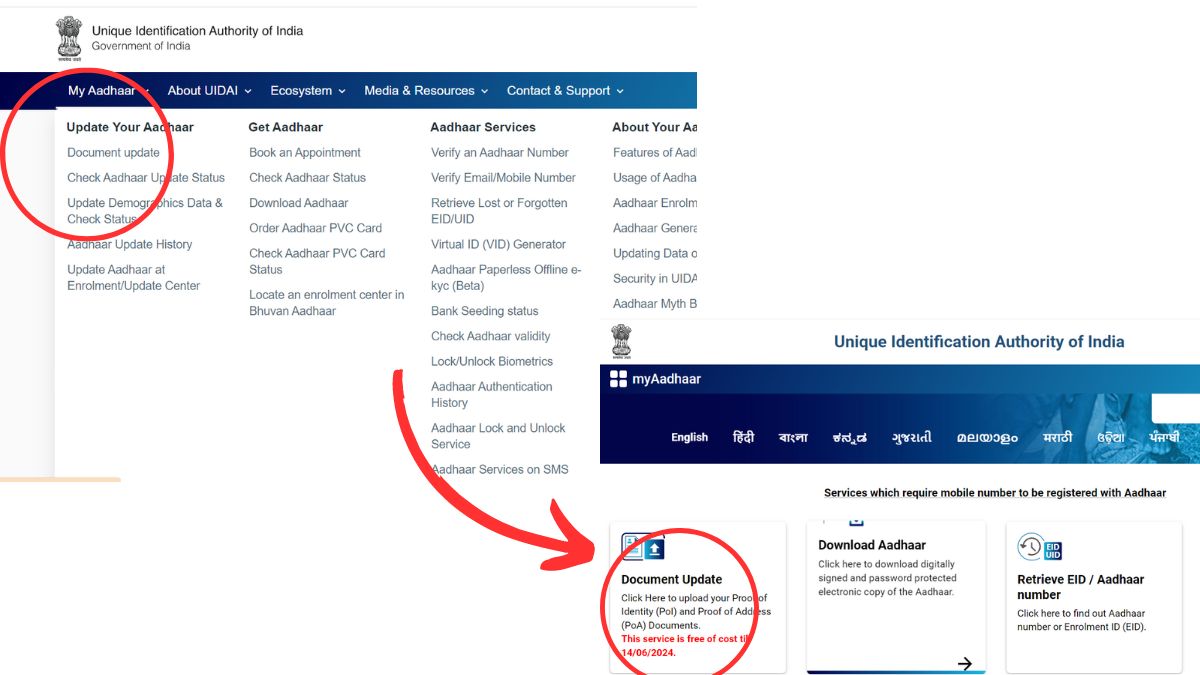Open the Ecosystem dropdown menu
The height and width of the screenshot is (675, 1200).
pyautogui.click(x=307, y=91)
